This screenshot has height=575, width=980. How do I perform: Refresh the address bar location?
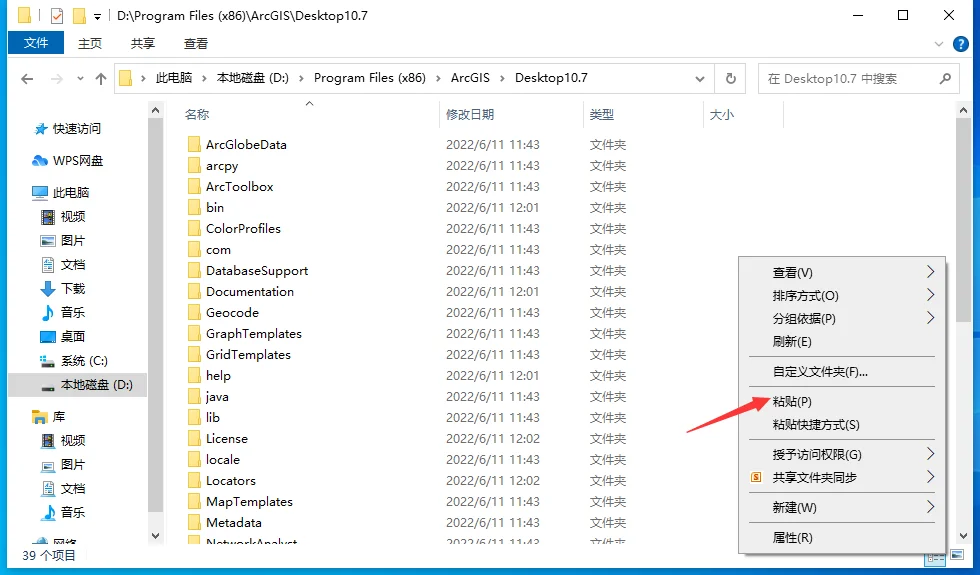coord(730,79)
